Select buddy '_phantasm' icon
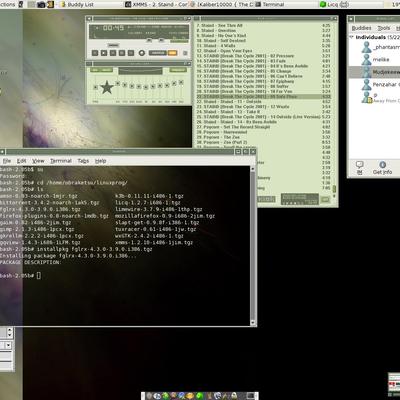 pos(367,47)
